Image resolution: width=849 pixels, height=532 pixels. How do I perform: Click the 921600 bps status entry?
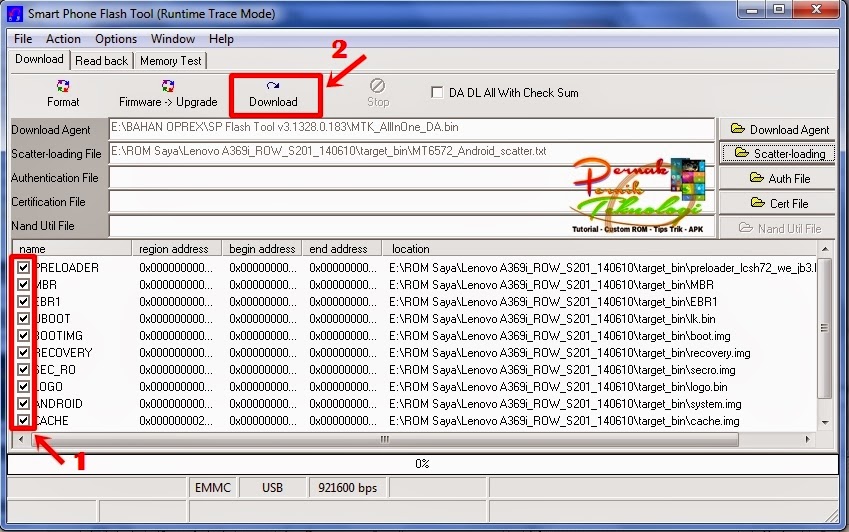pos(348,488)
